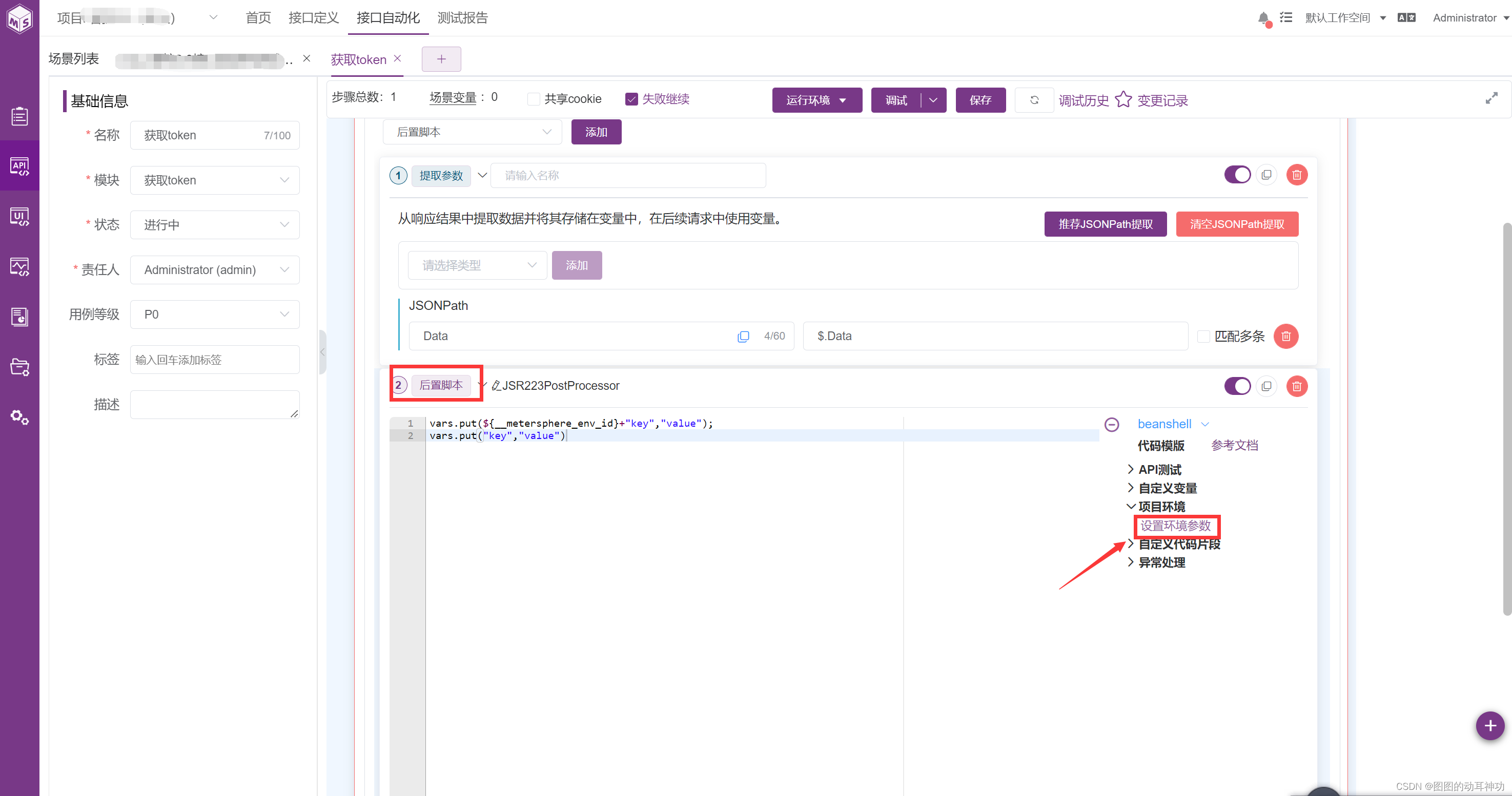The height and width of the screenshot is (796, 1512).
Task: Open the 后置脚本 type selector above the steps
Action: coord(473,132)
